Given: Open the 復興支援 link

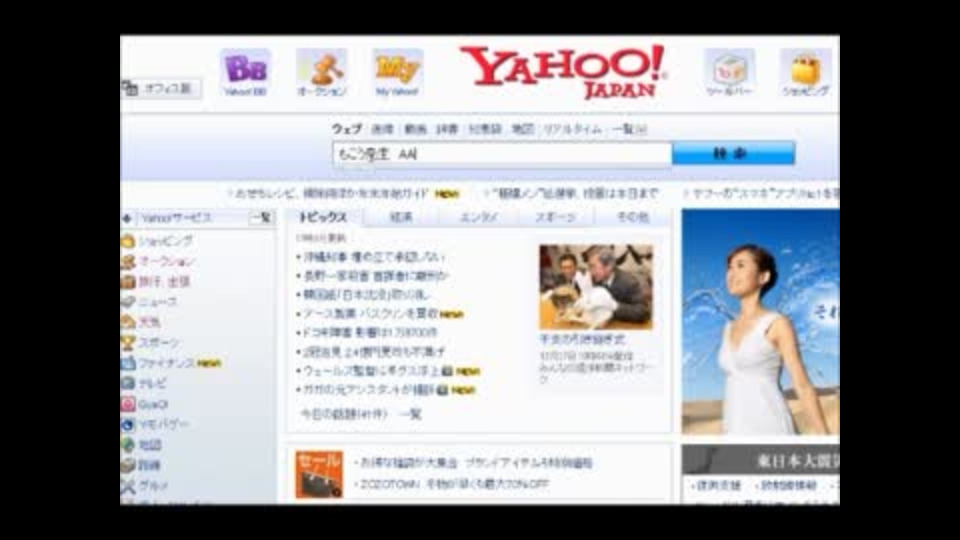Looking at the screenshot, I should [x=719, y=486].
